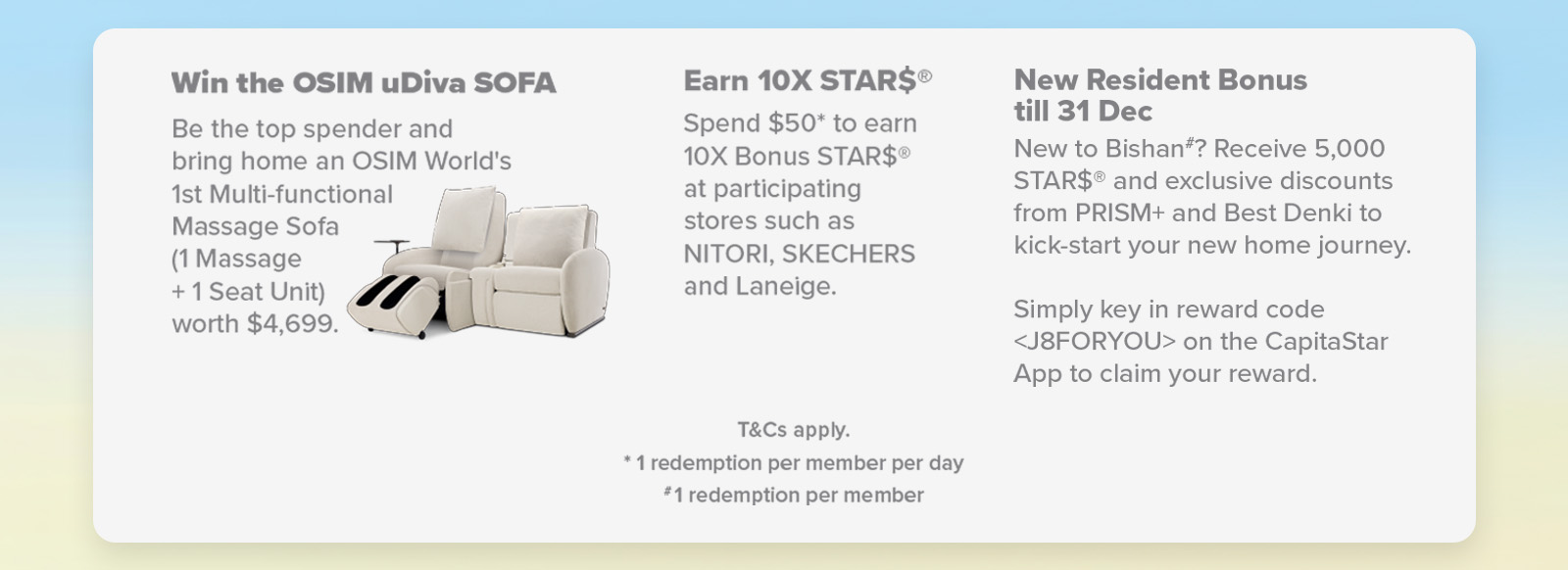Select the "NITORI, SKECHERS" store names text

click(799, 254)
